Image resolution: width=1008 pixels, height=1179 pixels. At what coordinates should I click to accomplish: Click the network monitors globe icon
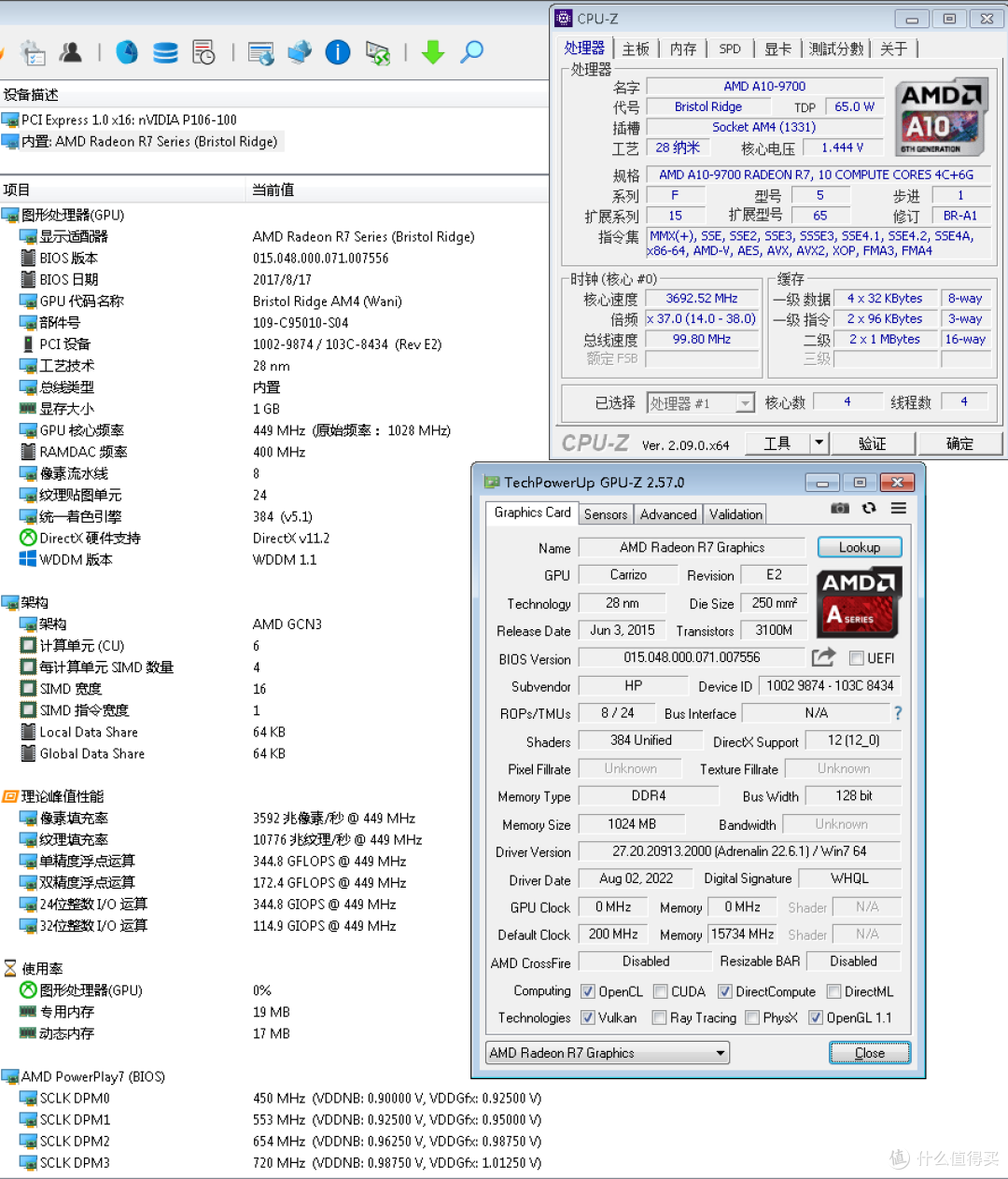(300, 52)
